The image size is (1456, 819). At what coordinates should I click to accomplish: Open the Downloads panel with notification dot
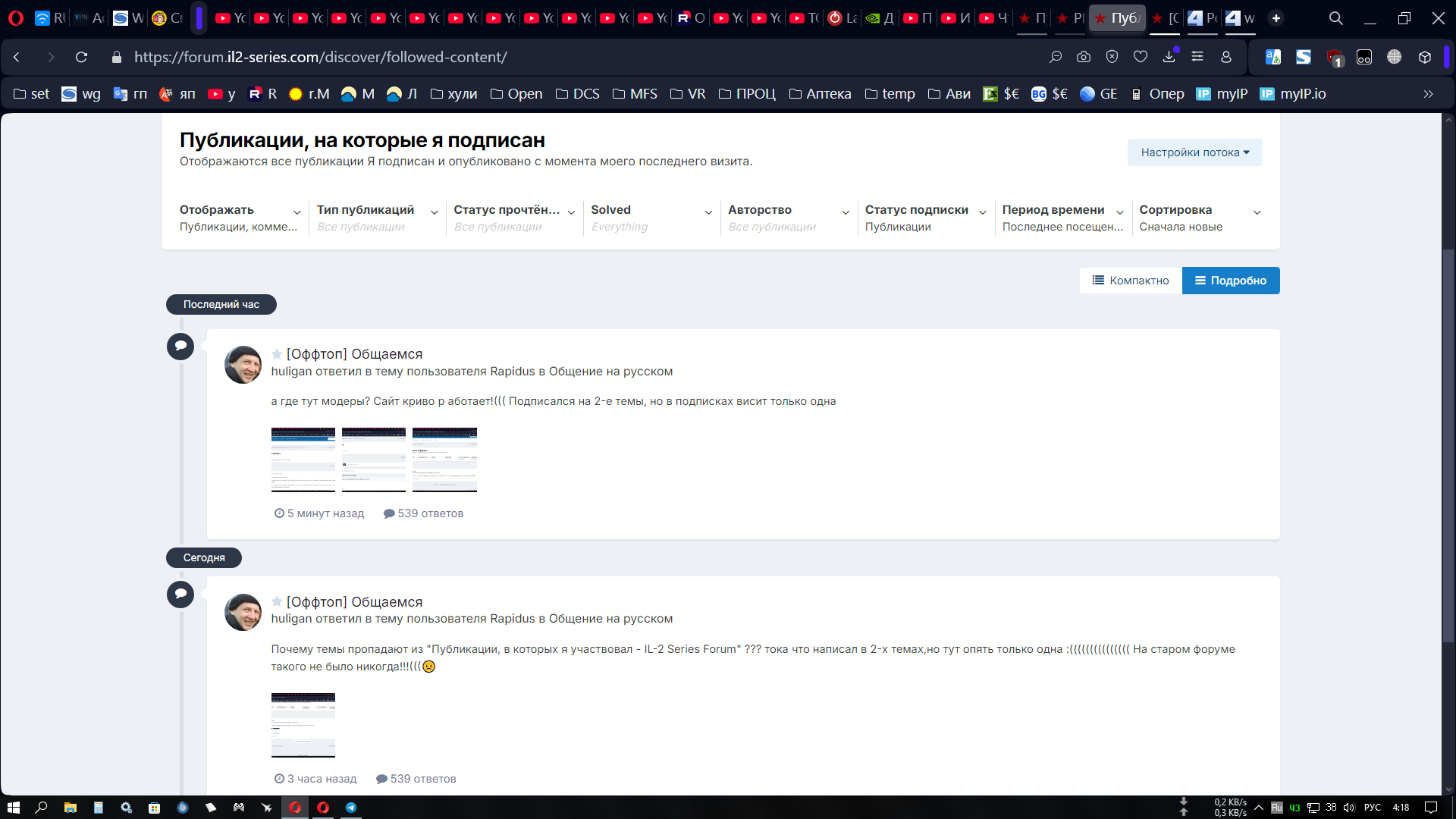click(1169, 57)
